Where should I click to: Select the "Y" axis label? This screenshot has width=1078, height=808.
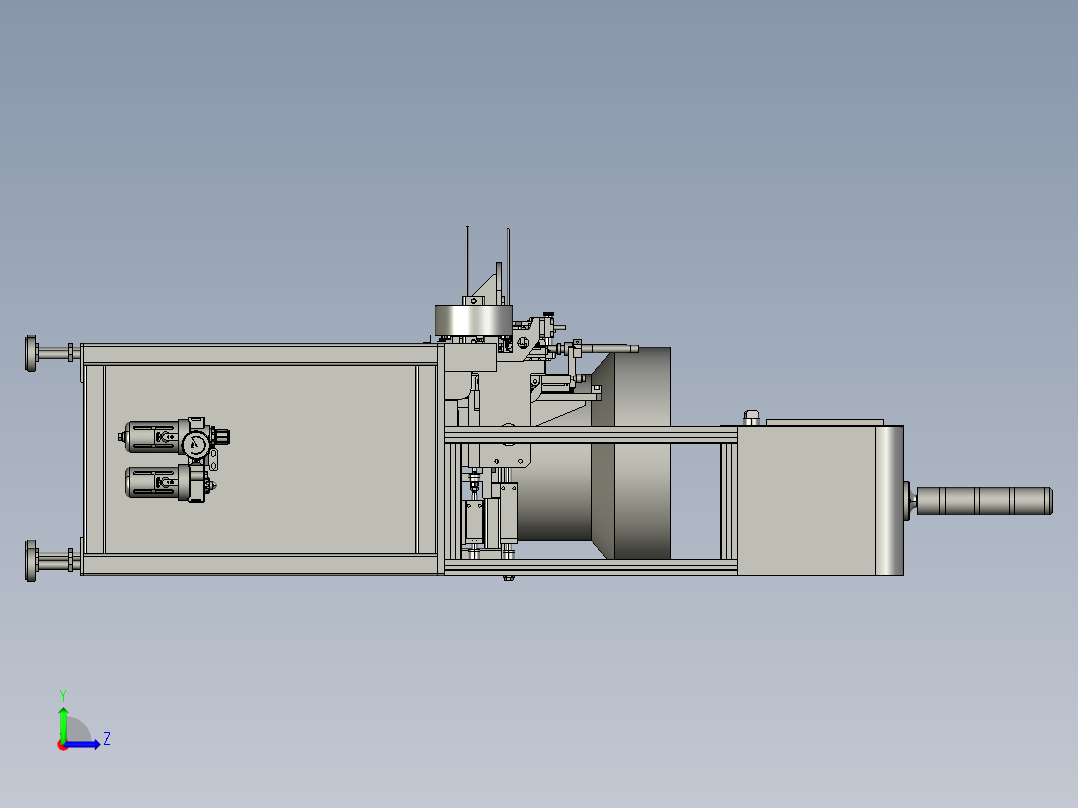coord(63,695)
